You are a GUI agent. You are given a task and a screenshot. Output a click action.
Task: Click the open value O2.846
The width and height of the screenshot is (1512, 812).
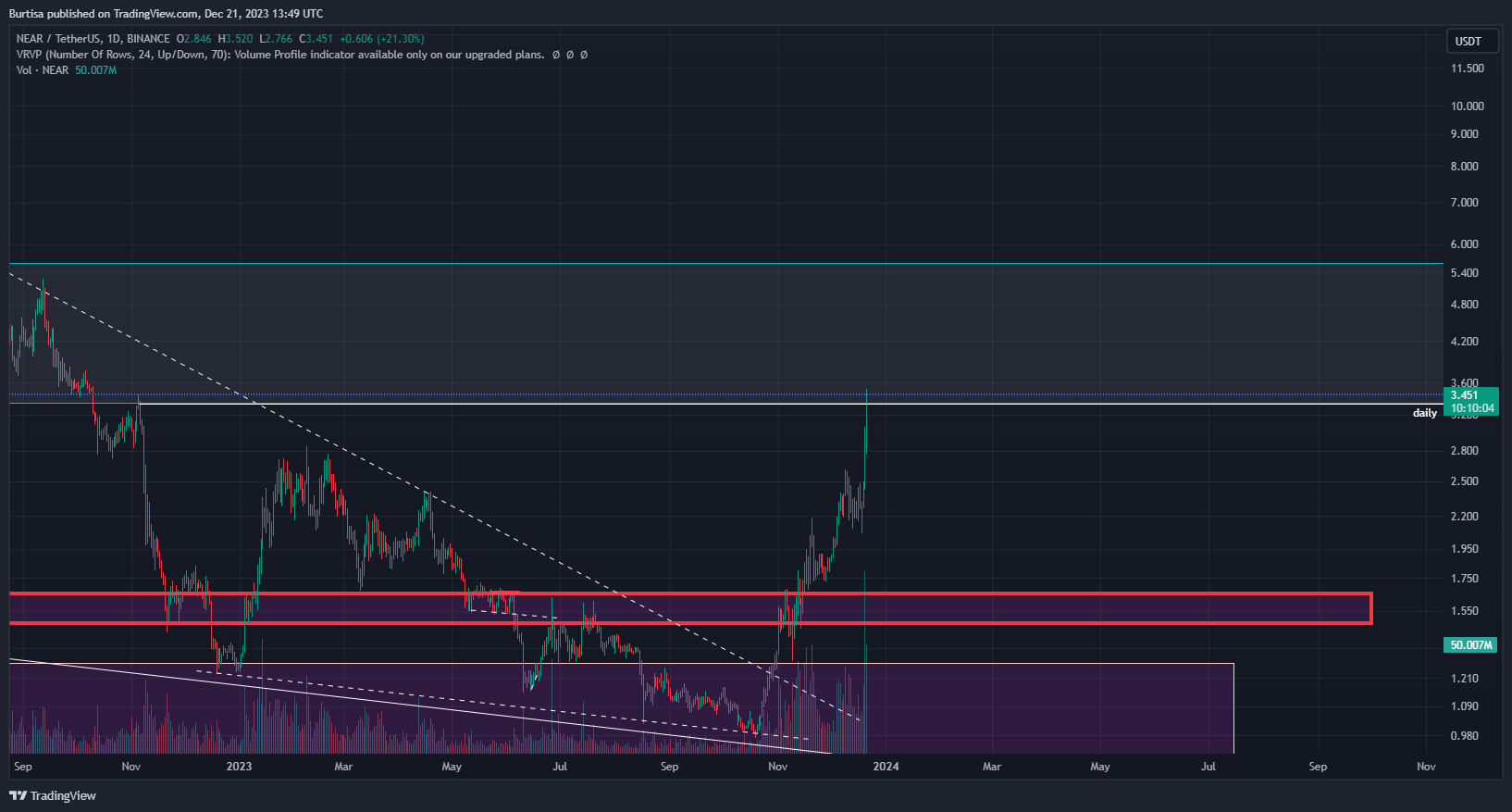coord(193,39)
